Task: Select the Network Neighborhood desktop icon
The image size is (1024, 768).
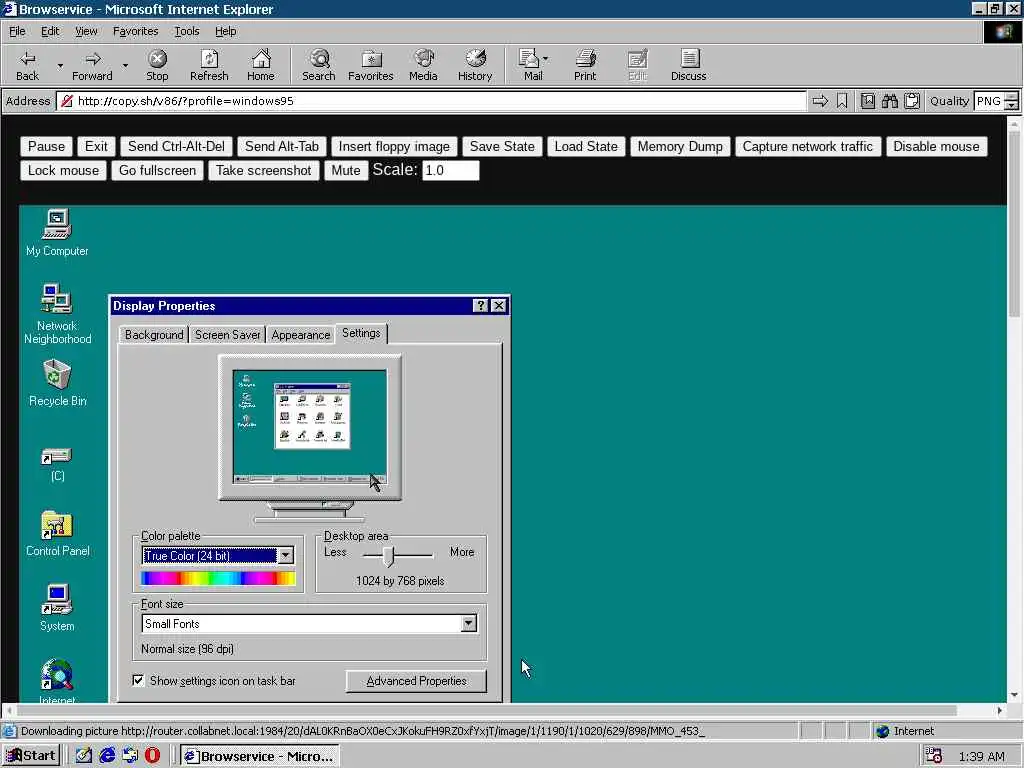Action: (x=57, y=314)
